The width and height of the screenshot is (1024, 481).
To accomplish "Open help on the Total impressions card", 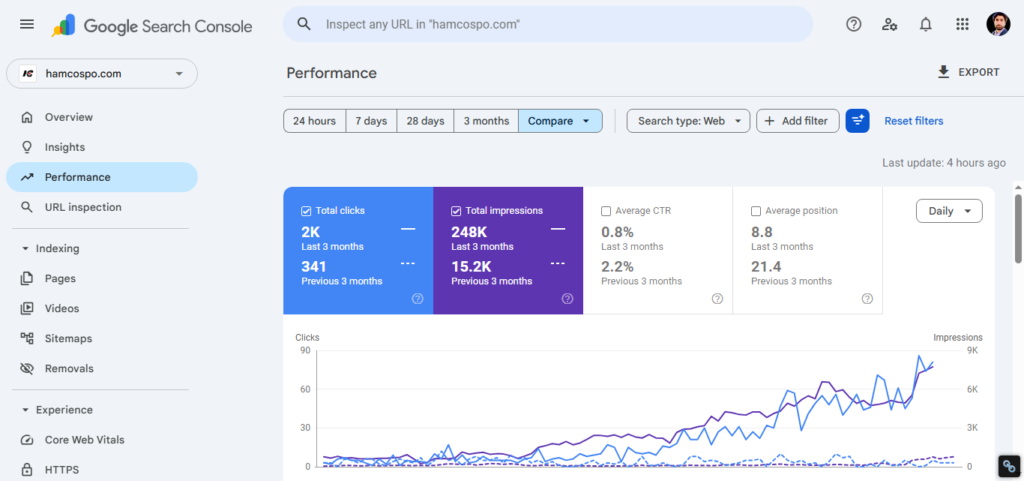I will [x=568, y=299].
